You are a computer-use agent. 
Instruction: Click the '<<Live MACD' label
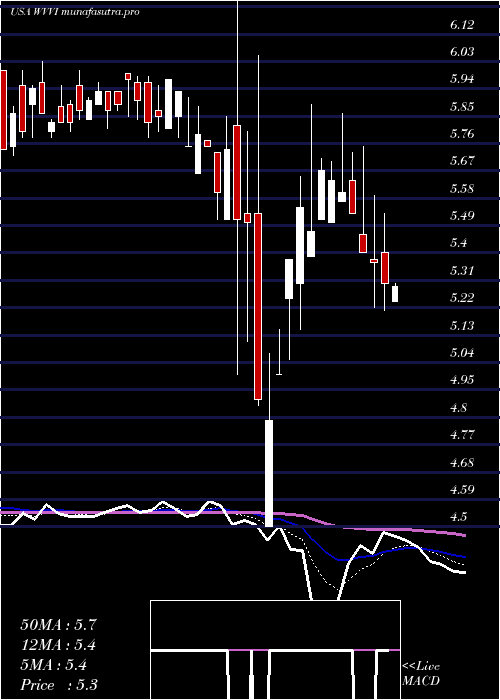click(x=421, y=674)
